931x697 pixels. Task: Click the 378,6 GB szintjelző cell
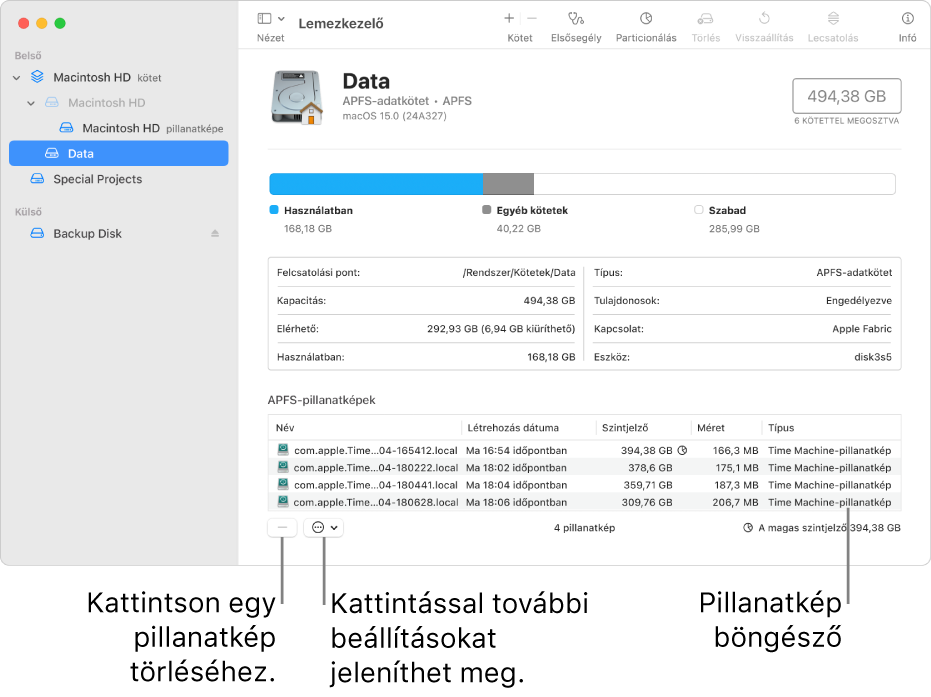tap(650, 467)
